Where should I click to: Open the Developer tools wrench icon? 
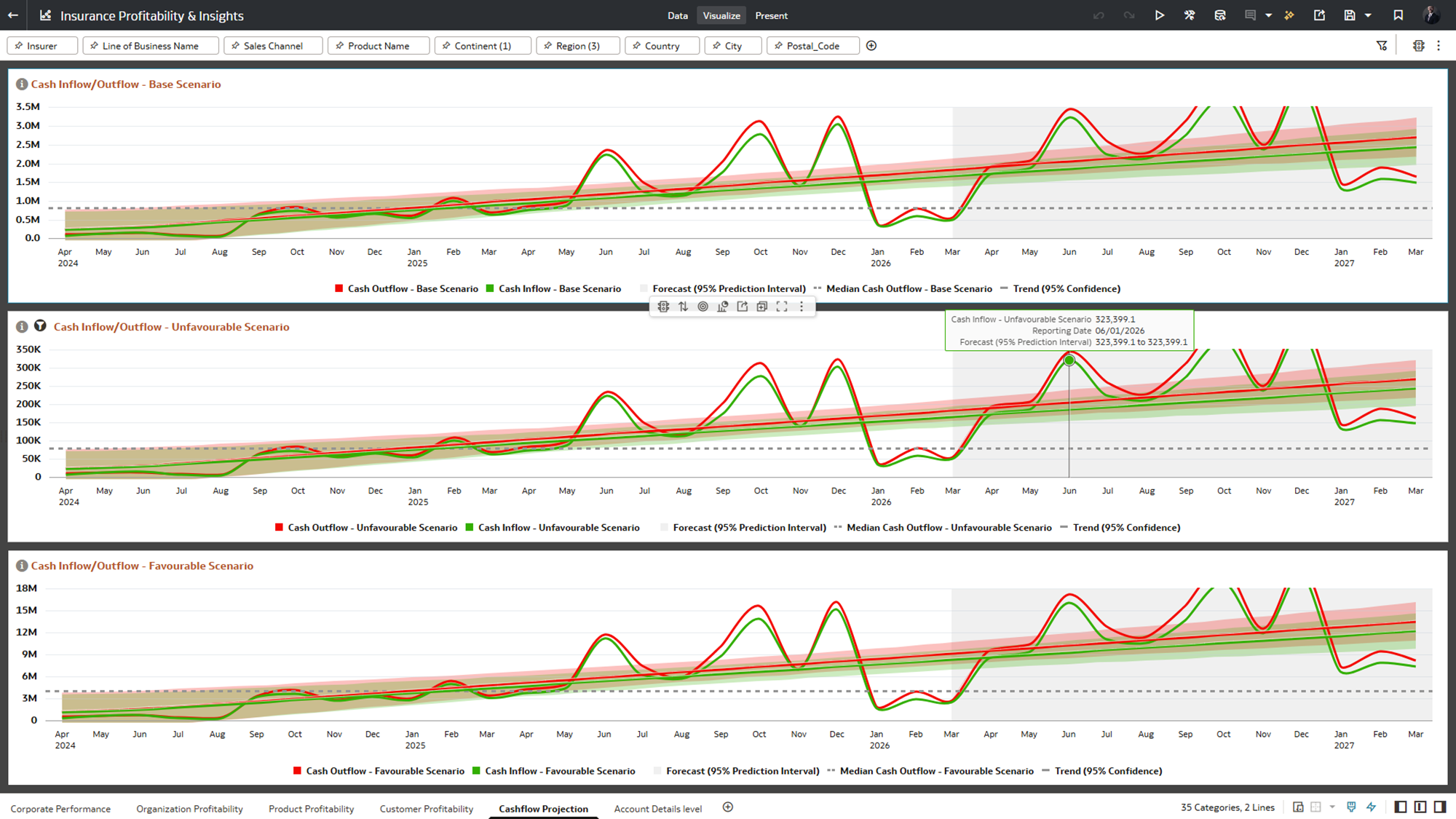point(1190,15)
